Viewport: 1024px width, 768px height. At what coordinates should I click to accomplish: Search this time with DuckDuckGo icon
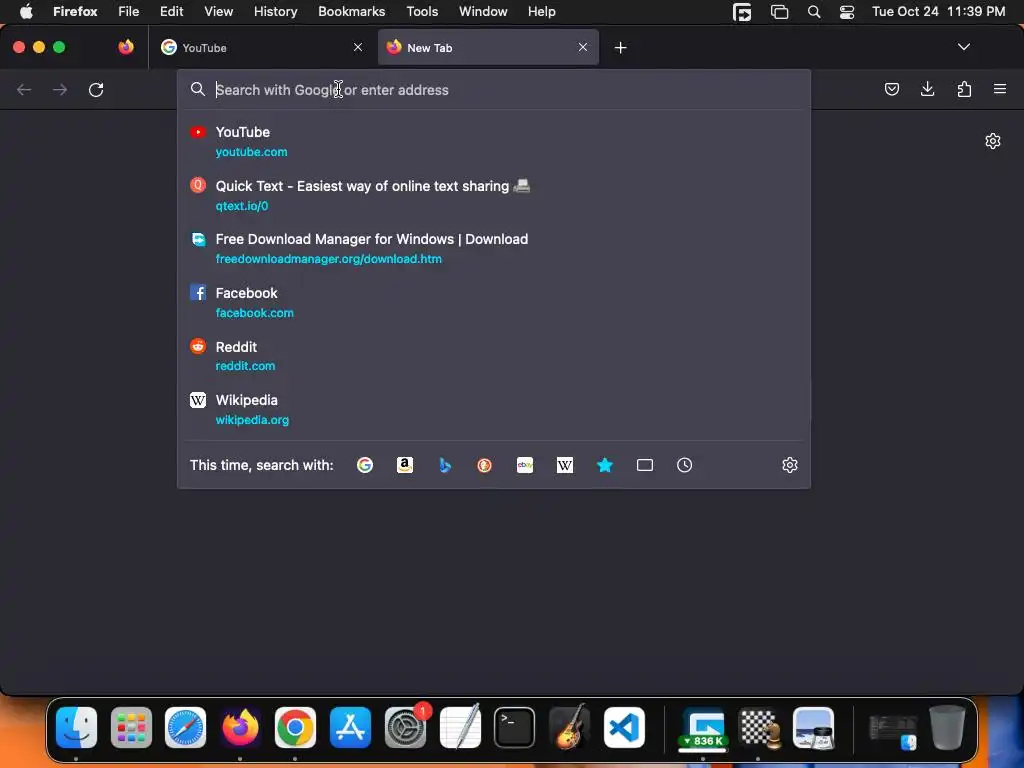pyautogui.click(x=485, y=465)
